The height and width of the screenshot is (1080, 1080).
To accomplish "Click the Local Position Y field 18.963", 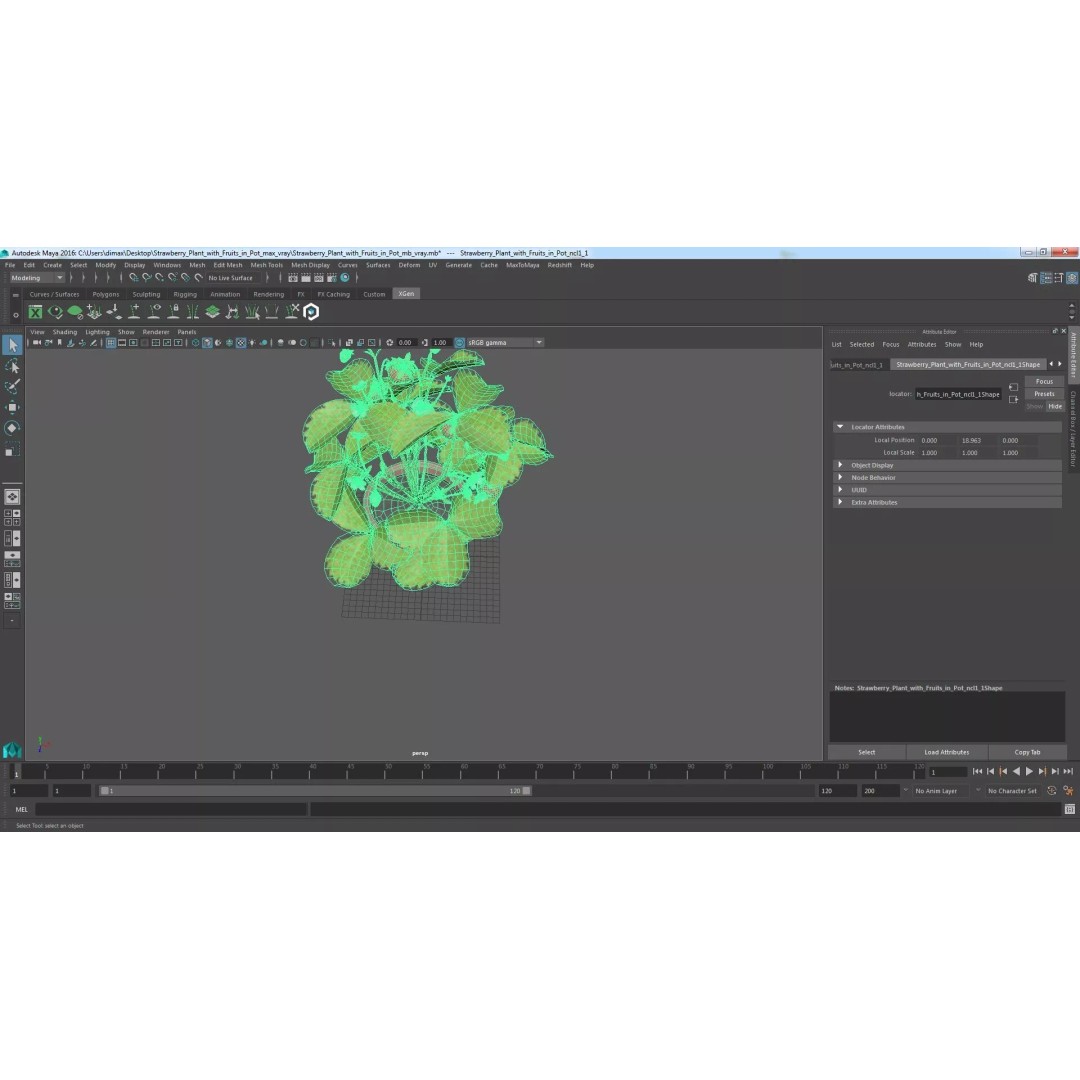I will pyautogui.click(x=977, y=440).
